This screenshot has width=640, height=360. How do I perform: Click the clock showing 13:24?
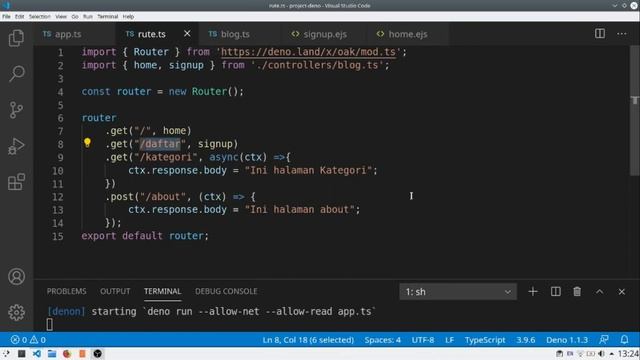[628, 353]
